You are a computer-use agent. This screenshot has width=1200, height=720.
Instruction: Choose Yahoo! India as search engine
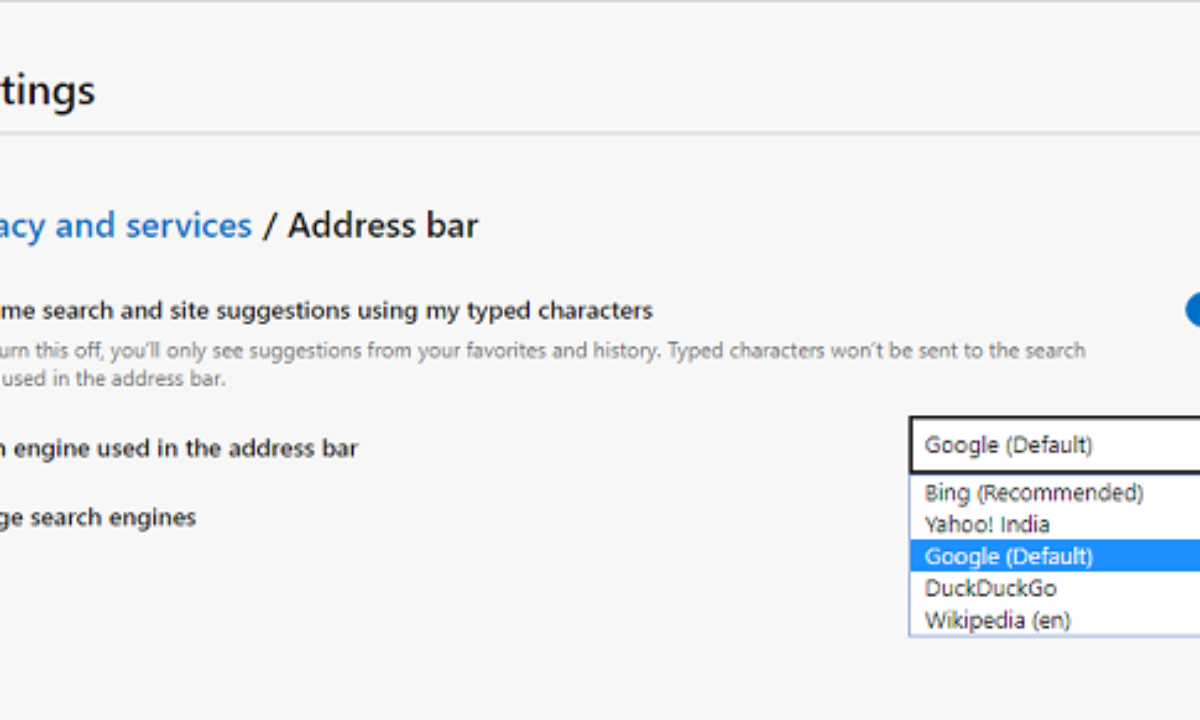coord(1055,524)
